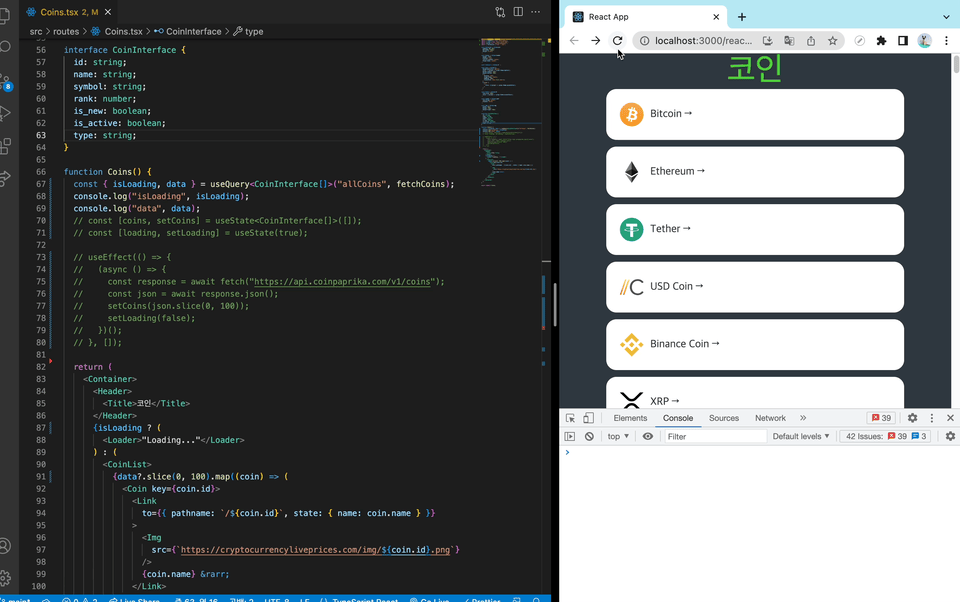
Task: Close the React App browser tab
Action: 716,17
